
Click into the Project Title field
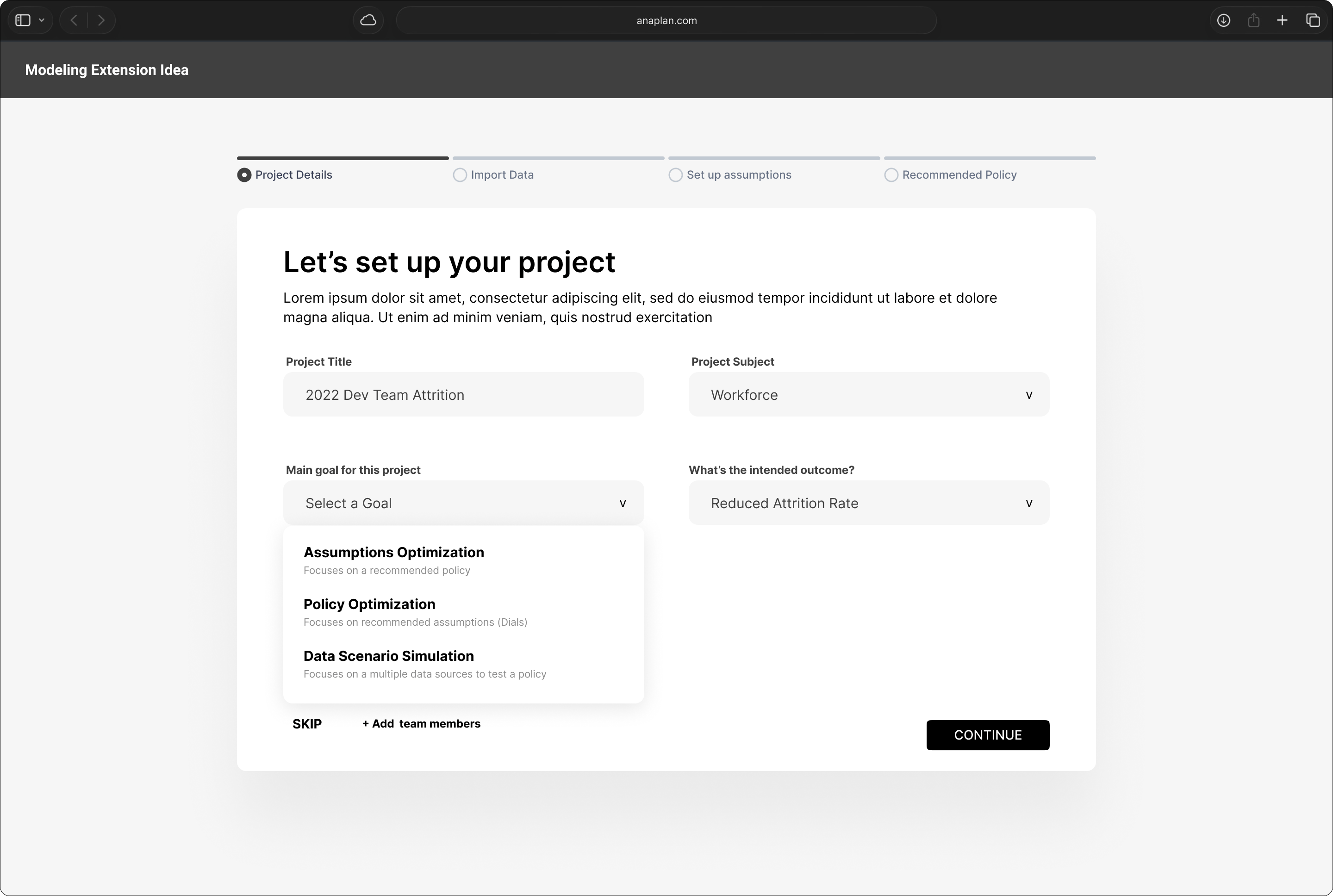click(463, 395)
